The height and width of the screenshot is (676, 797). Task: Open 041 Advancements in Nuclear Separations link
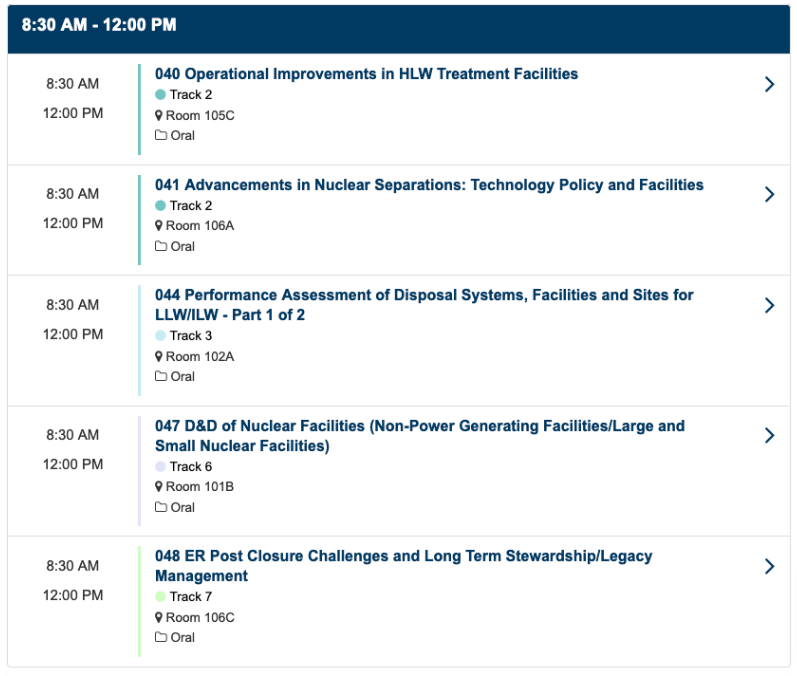click(429, 185)
